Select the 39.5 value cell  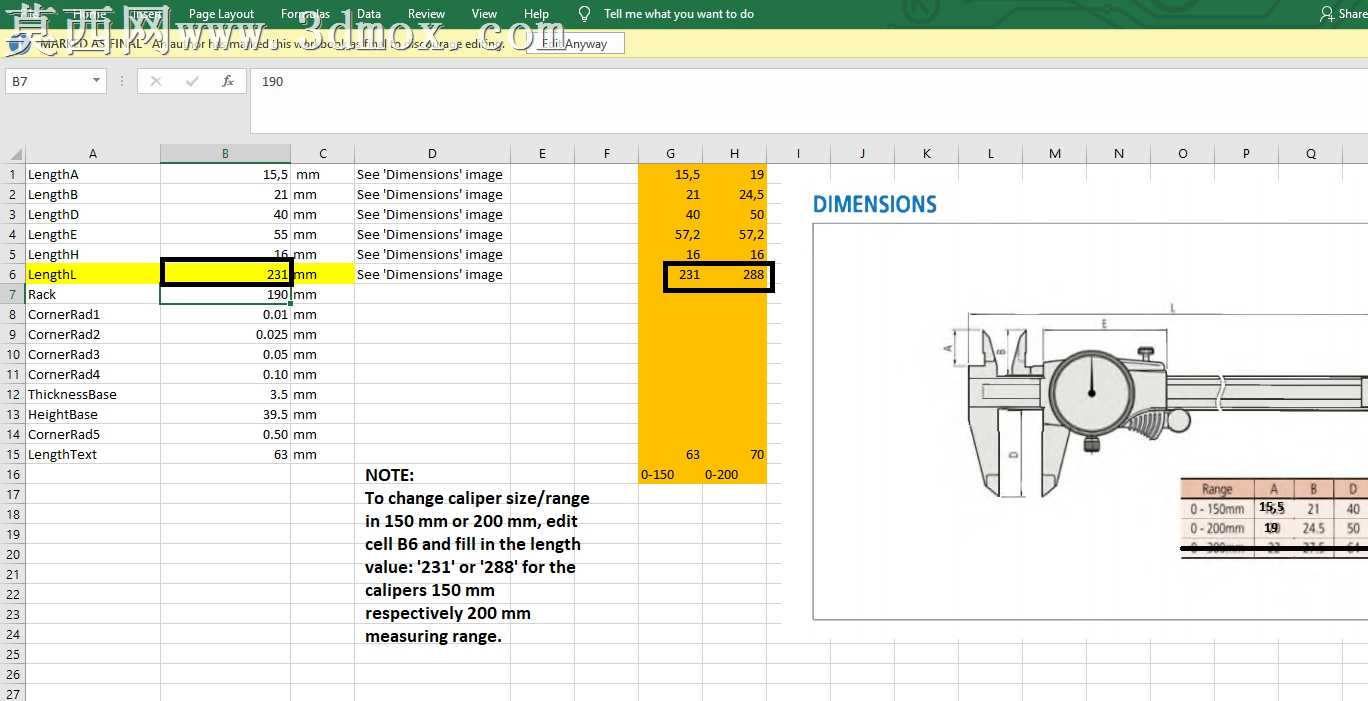225,414
